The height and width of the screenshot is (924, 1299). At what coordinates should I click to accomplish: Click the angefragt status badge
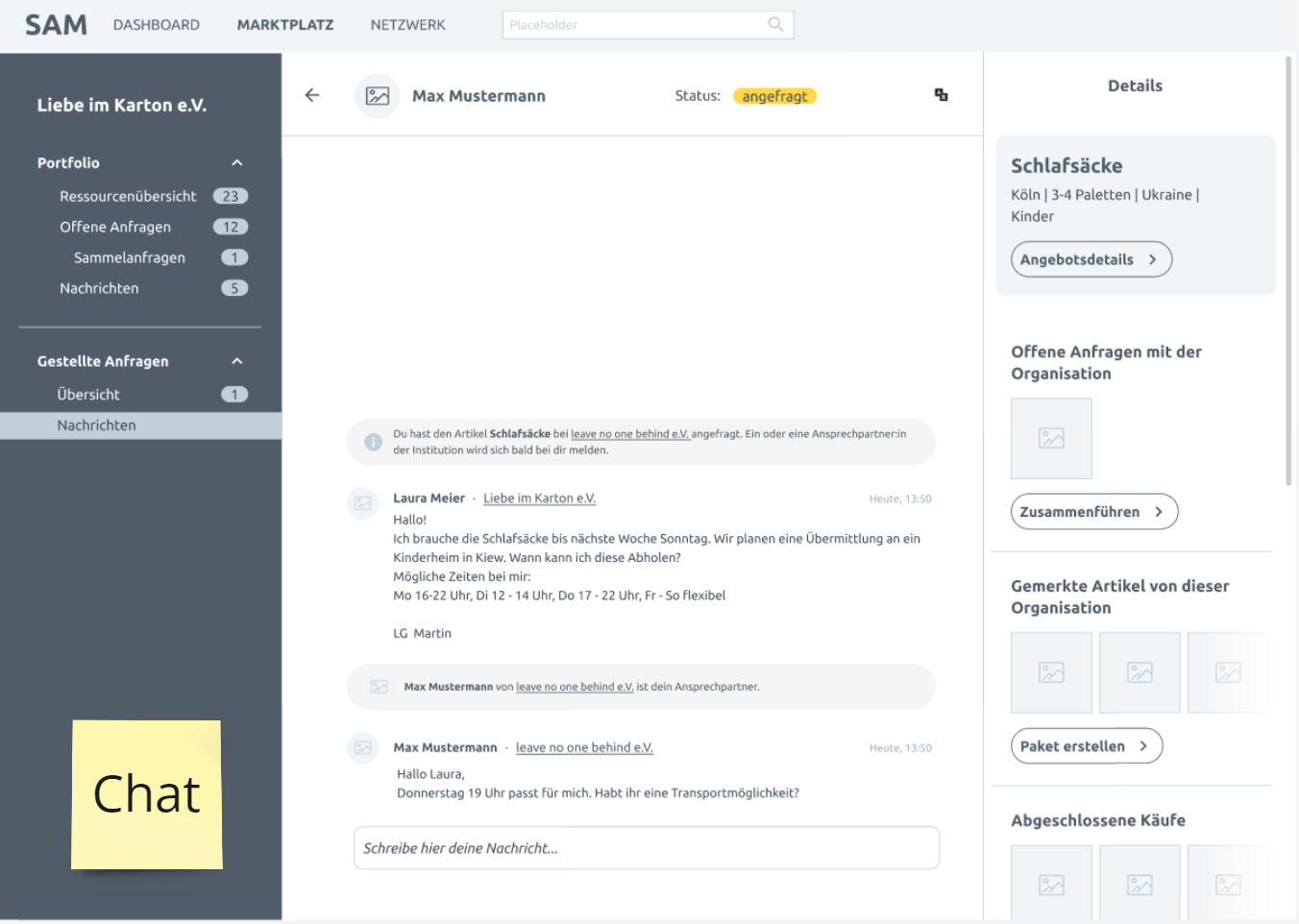[774, 96]
